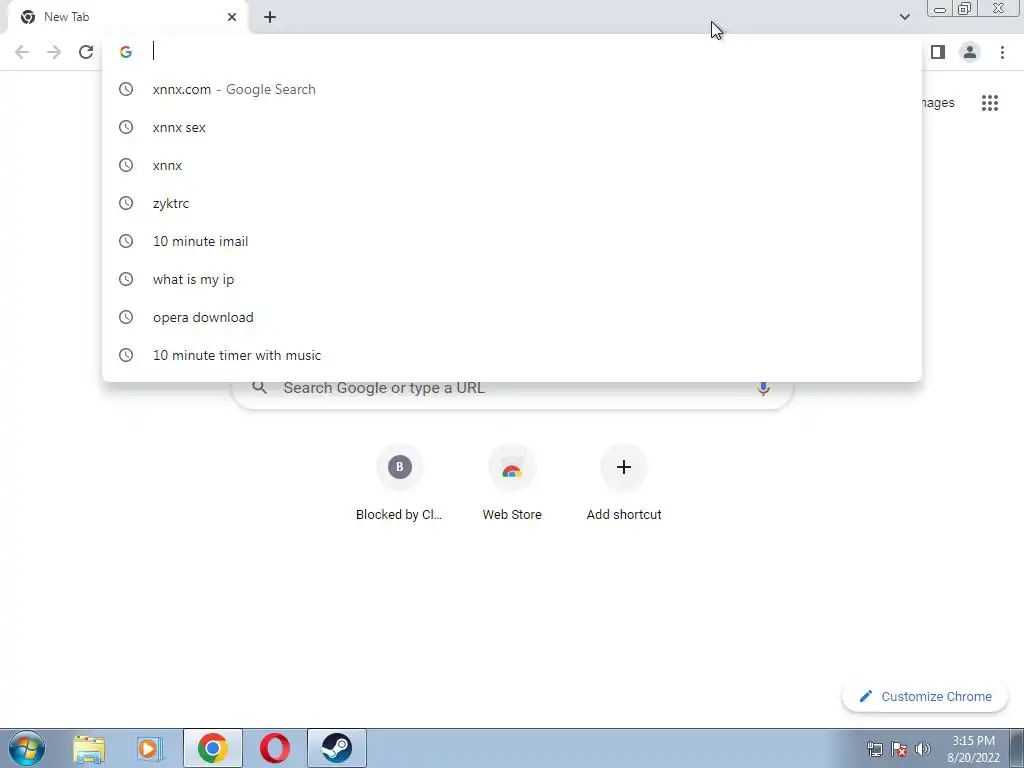Select the 'what is my ip' suggestion

[x=512, y=280]
